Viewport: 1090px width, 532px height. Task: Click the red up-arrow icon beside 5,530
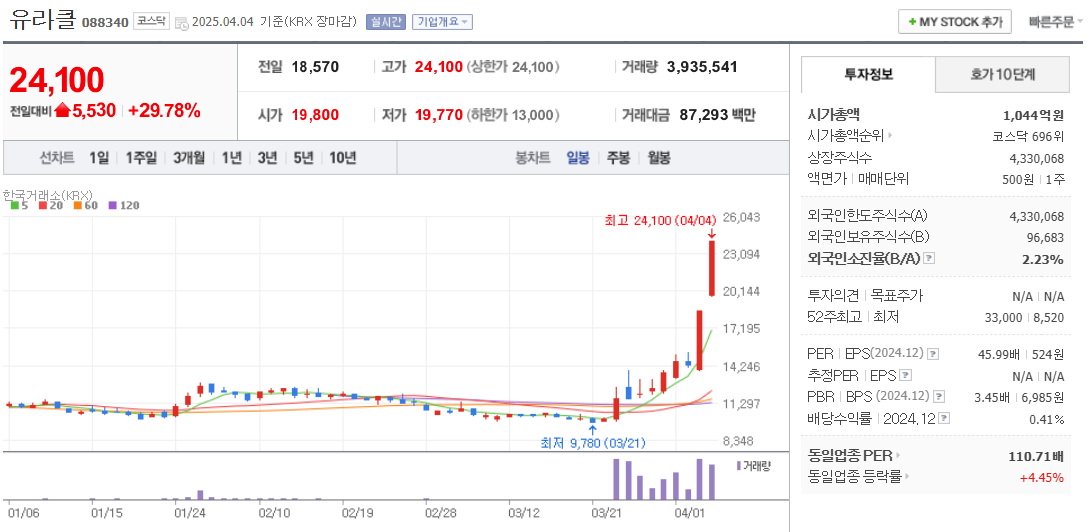[x=63, y=110]
